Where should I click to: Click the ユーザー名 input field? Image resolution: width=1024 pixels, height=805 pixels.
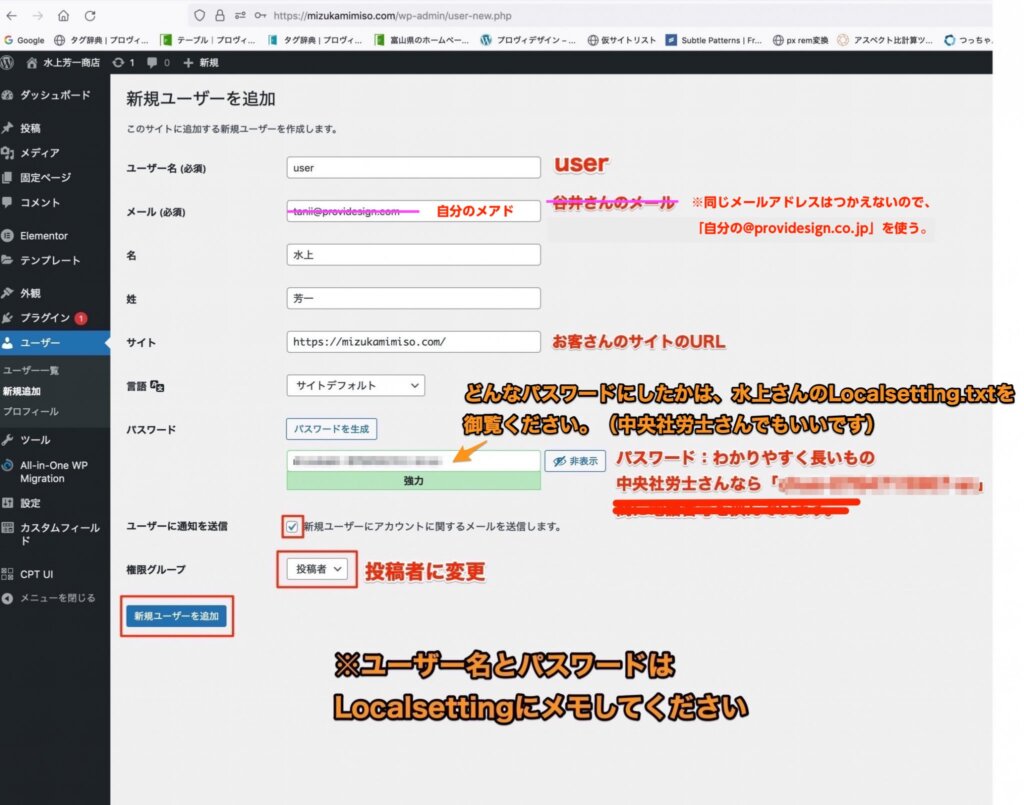click(x=413, y=168)
